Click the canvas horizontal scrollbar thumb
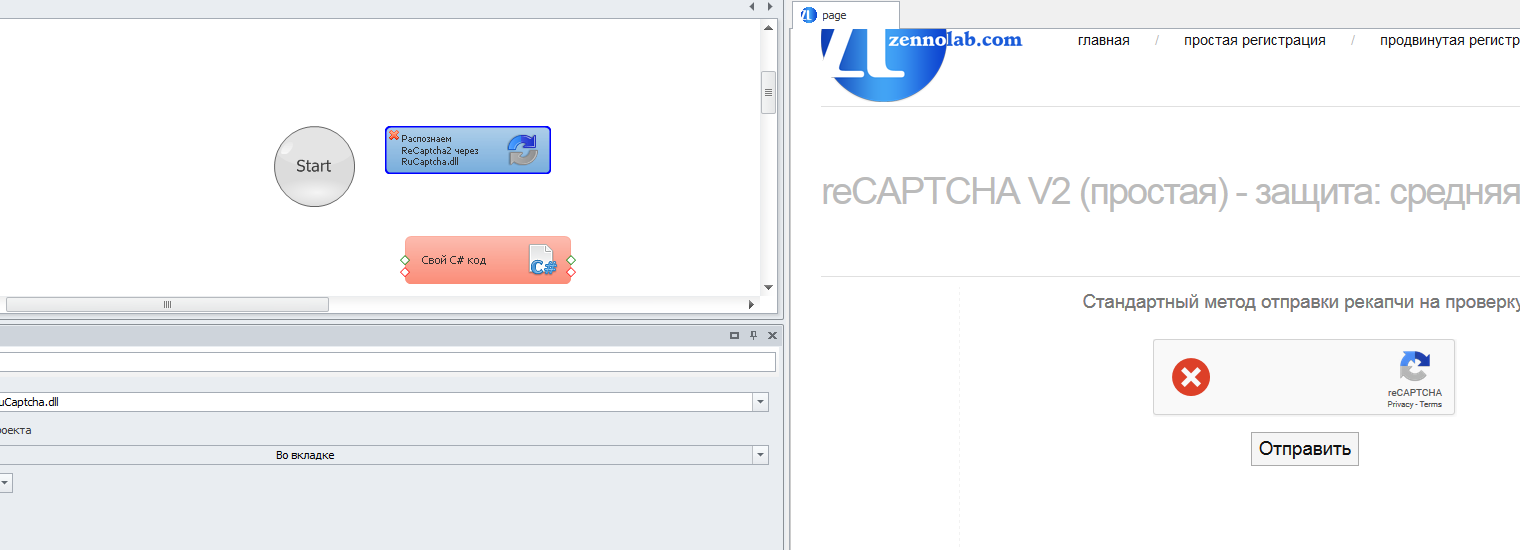The width and height of the screenshot is (1520, 550). coord(167,304)
